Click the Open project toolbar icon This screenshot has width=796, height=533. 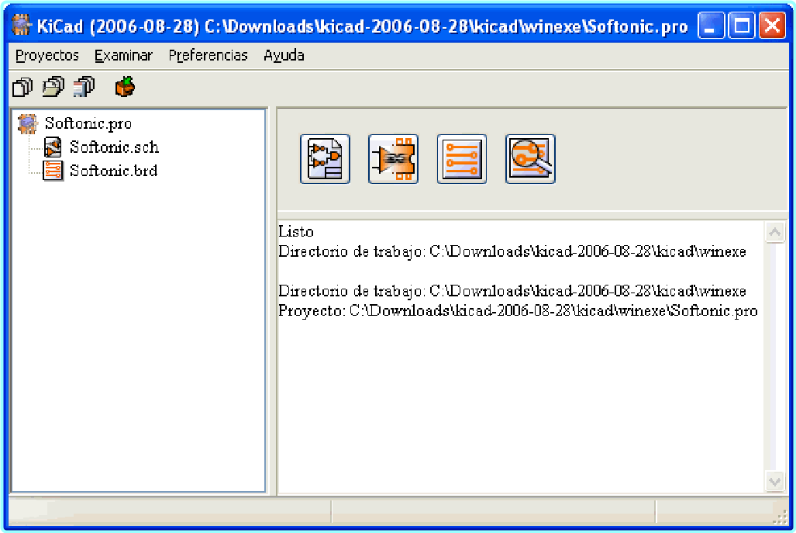[x=53, y=87]
